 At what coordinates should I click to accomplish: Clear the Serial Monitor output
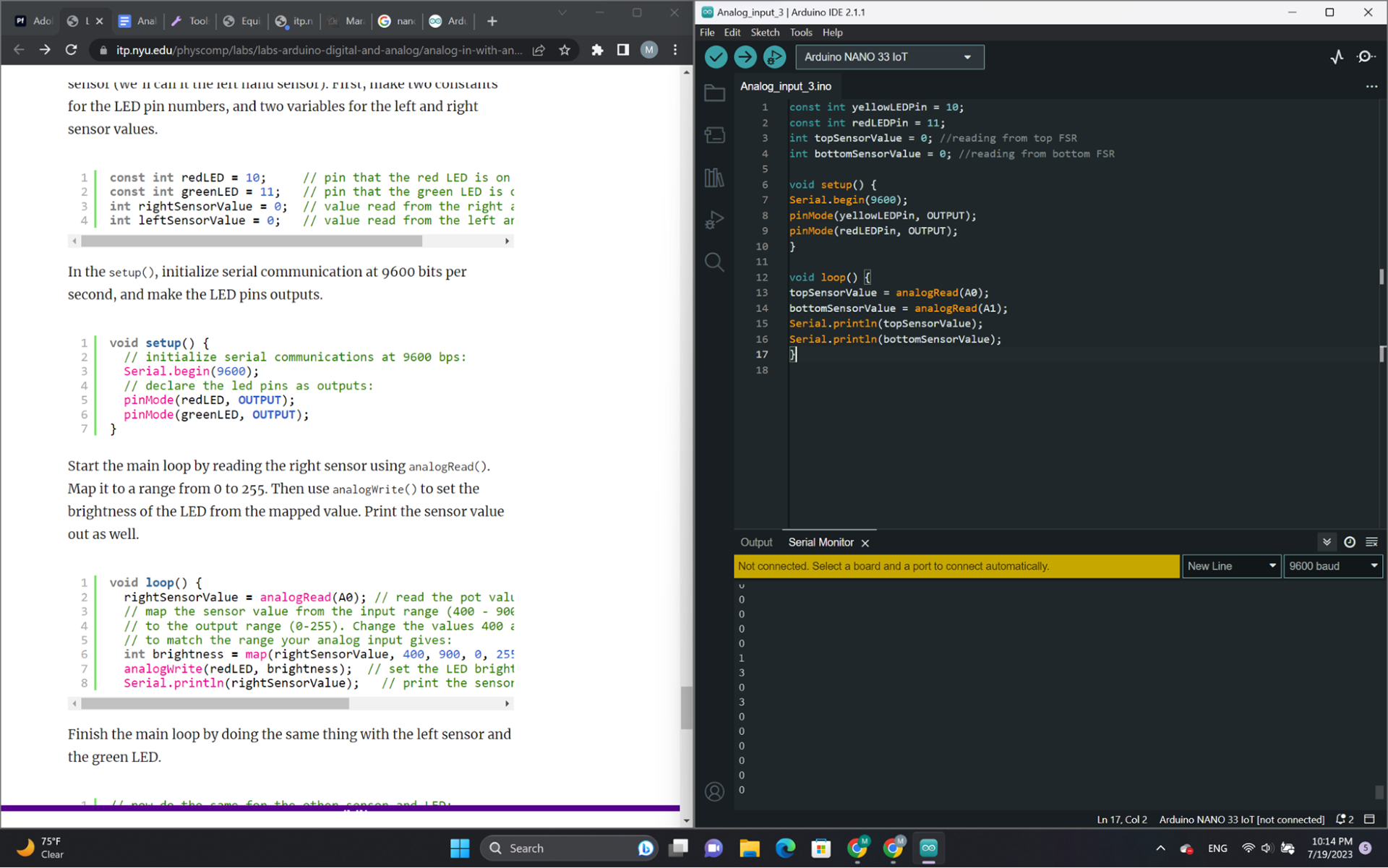pos(1371,542)
